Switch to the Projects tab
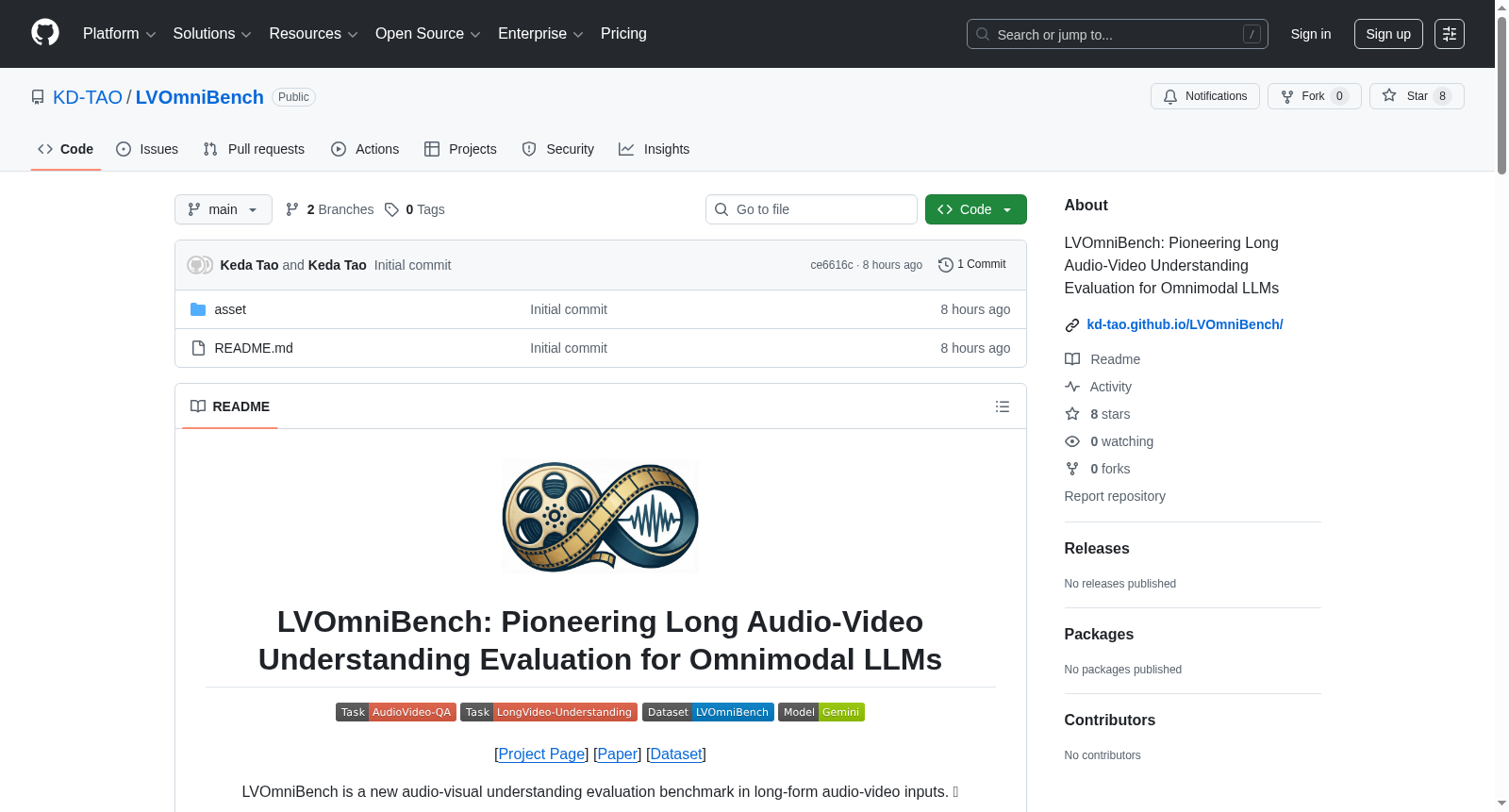 click(x=460, y=149)
